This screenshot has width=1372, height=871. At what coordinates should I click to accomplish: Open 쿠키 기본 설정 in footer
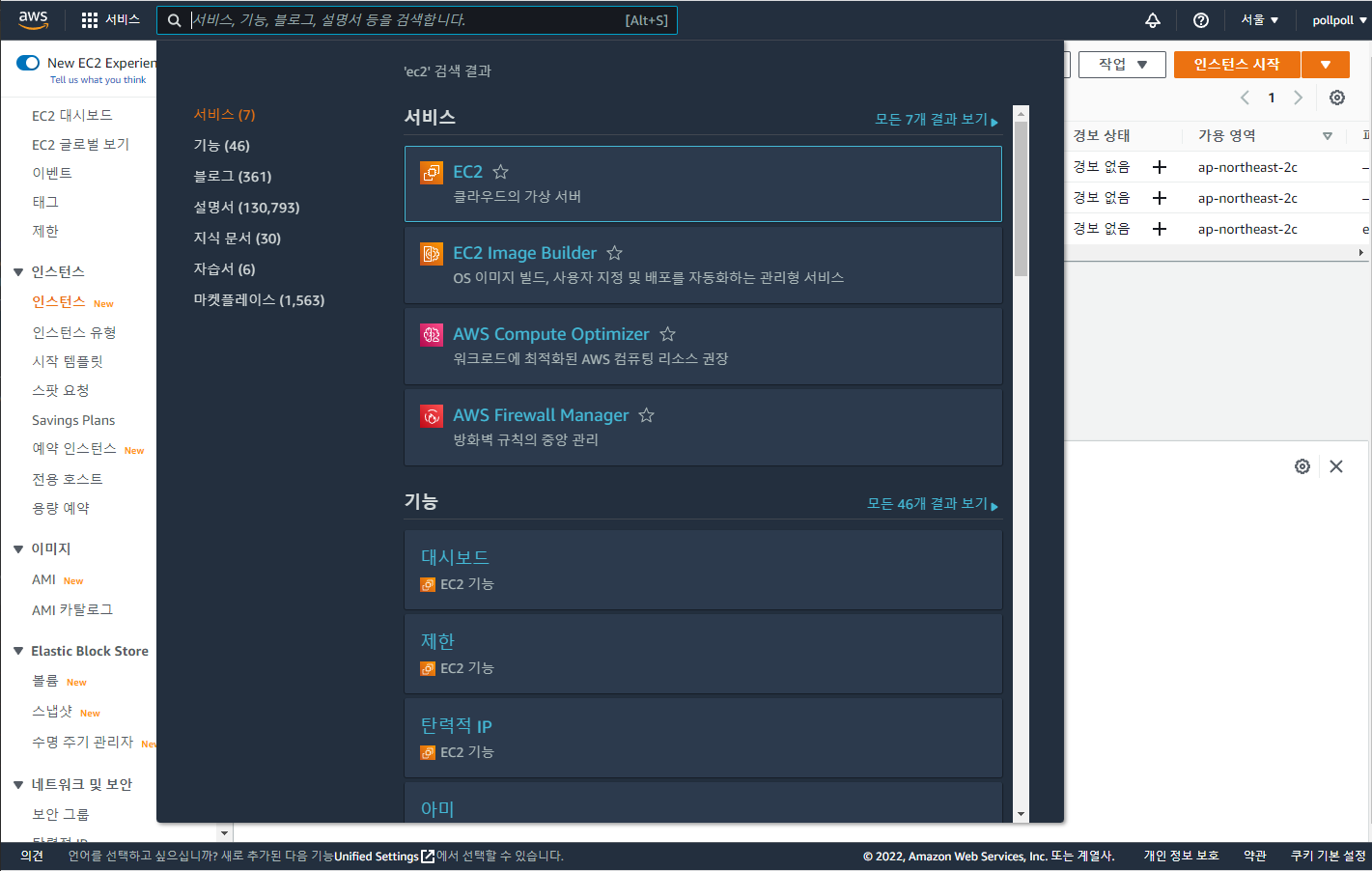coord(1329,857)
